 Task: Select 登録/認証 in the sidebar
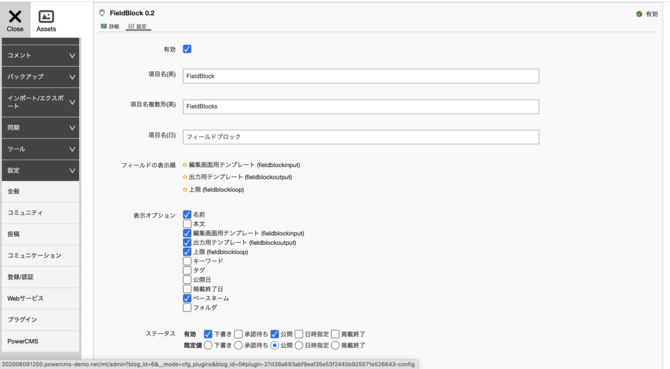(x=41, y=277)
